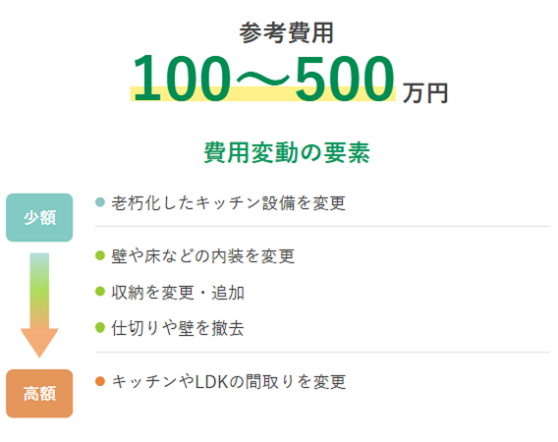Viewport: 558px width, 442px height.
Task: Click the green bullet beside 仕切りや壁を撤去
Action: 100,327
